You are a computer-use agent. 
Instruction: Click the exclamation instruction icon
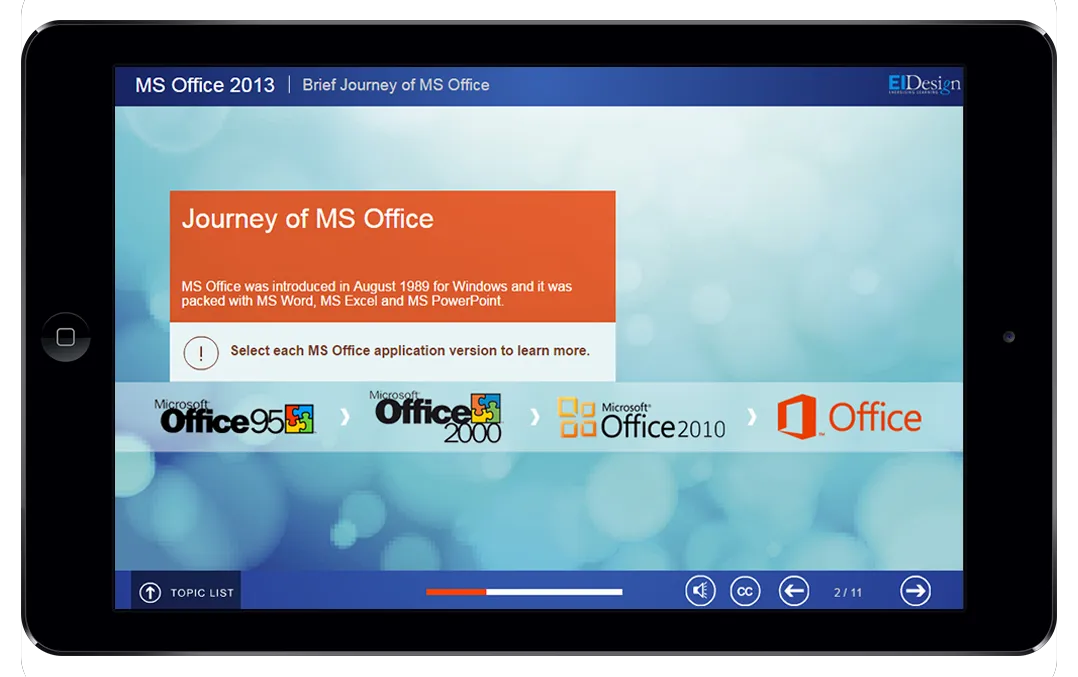pyautogui.click(x=201, y=353)
